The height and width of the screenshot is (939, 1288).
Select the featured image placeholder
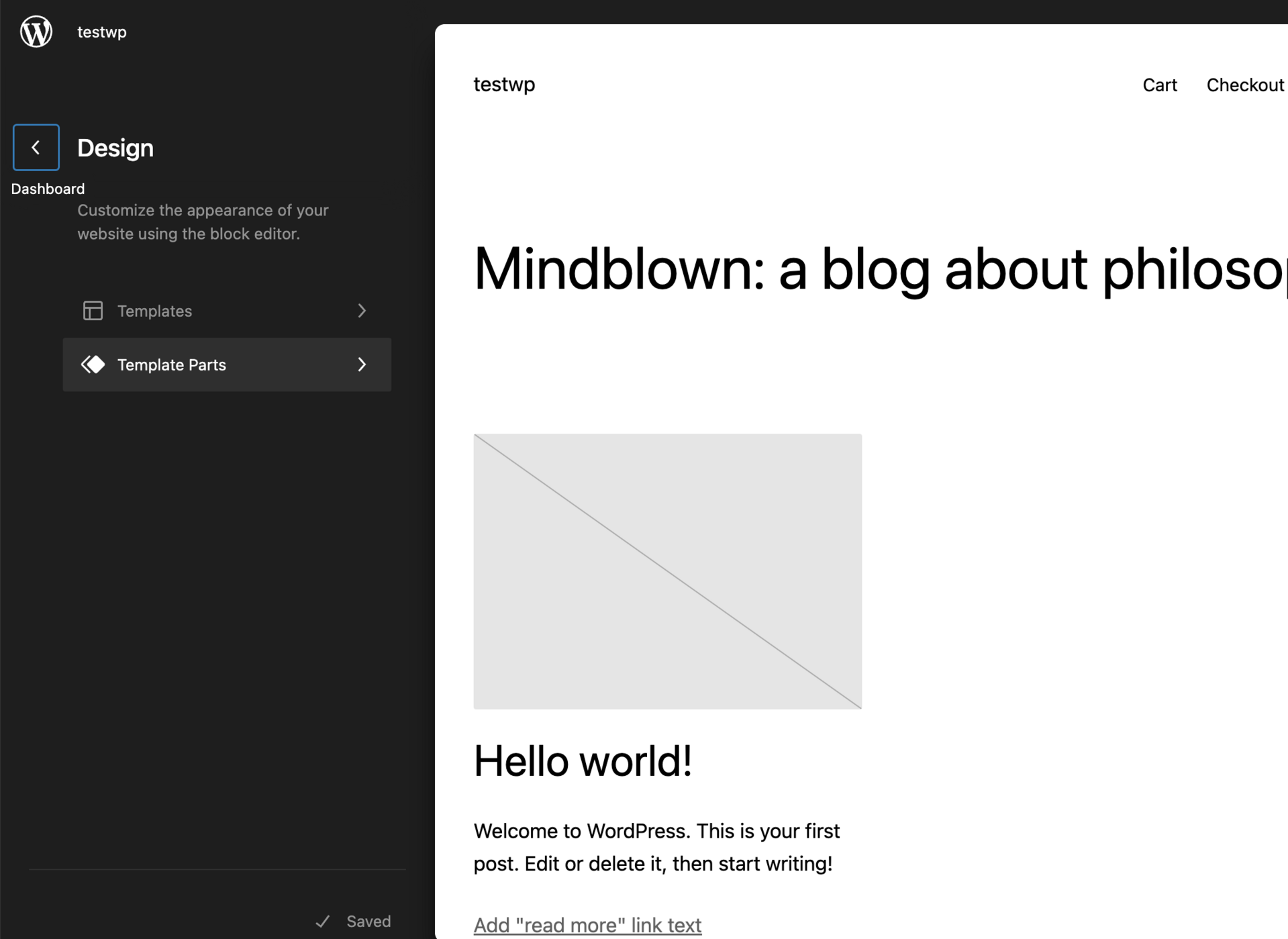[x=667, y=571]
